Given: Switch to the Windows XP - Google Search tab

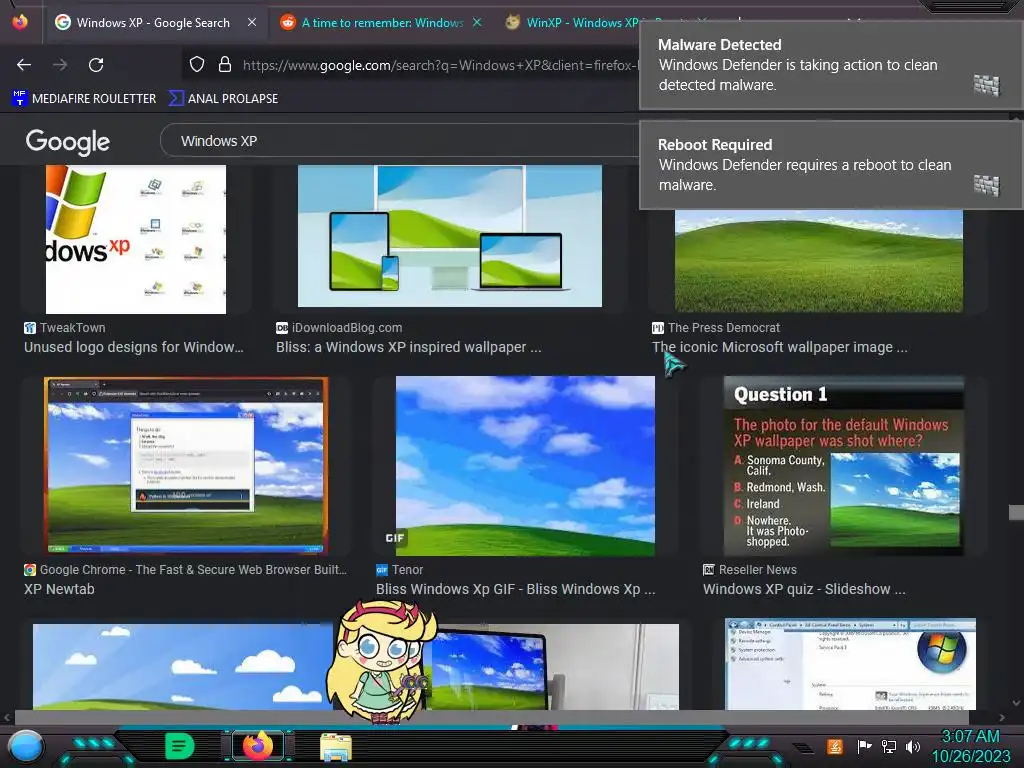Looking at the screenshot, I should [x=153, y=22].
